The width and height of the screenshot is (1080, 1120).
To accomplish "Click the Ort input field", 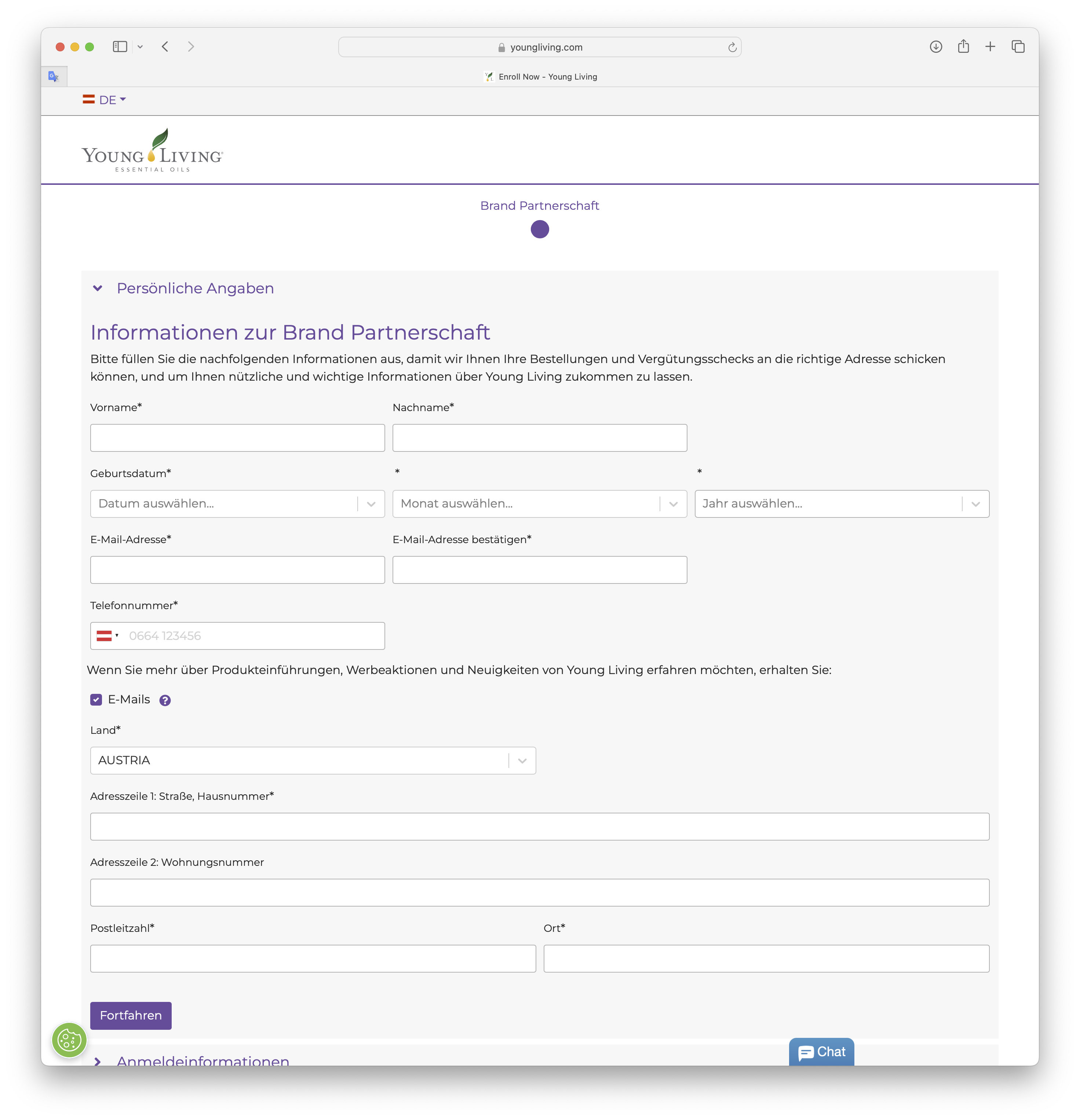I will tap(766, 959).
